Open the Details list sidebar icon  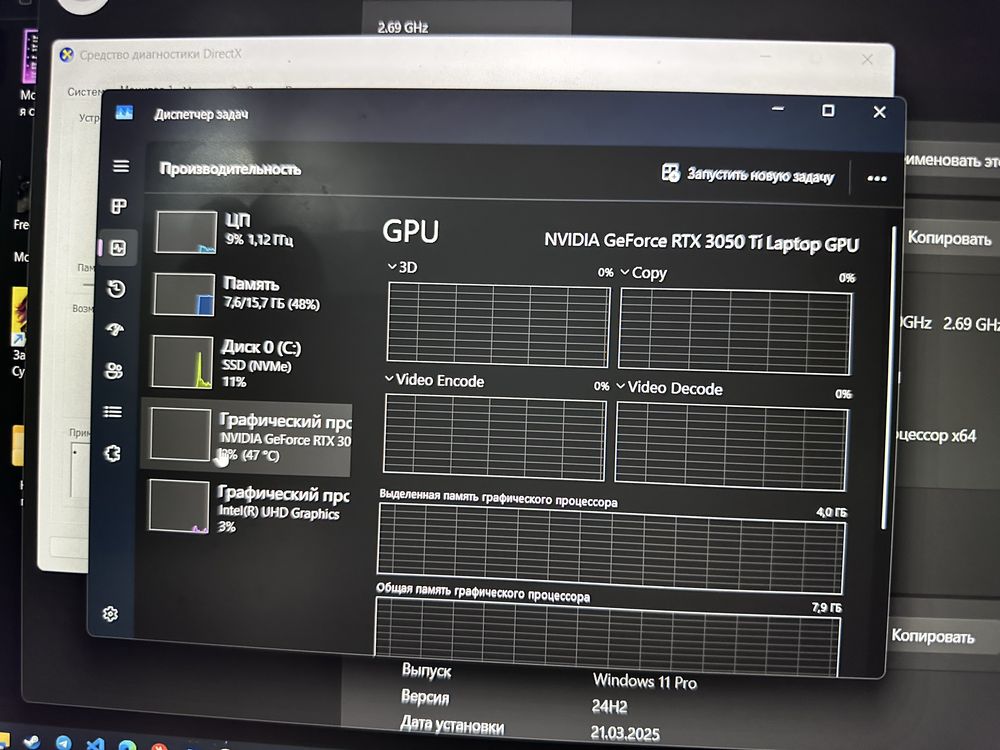point(113,412)
